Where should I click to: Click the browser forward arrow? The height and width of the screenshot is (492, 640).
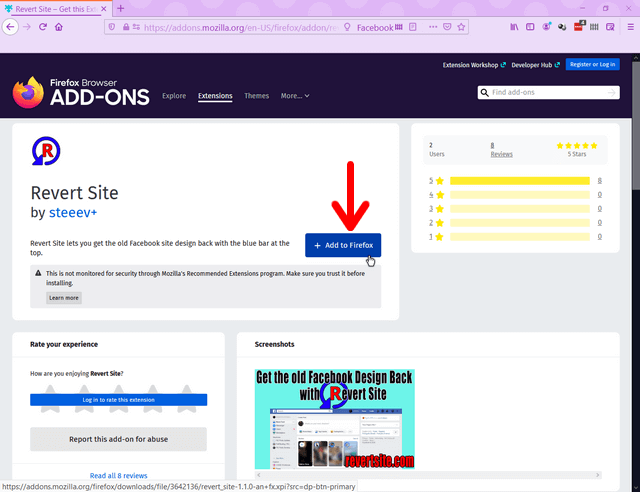27,27
